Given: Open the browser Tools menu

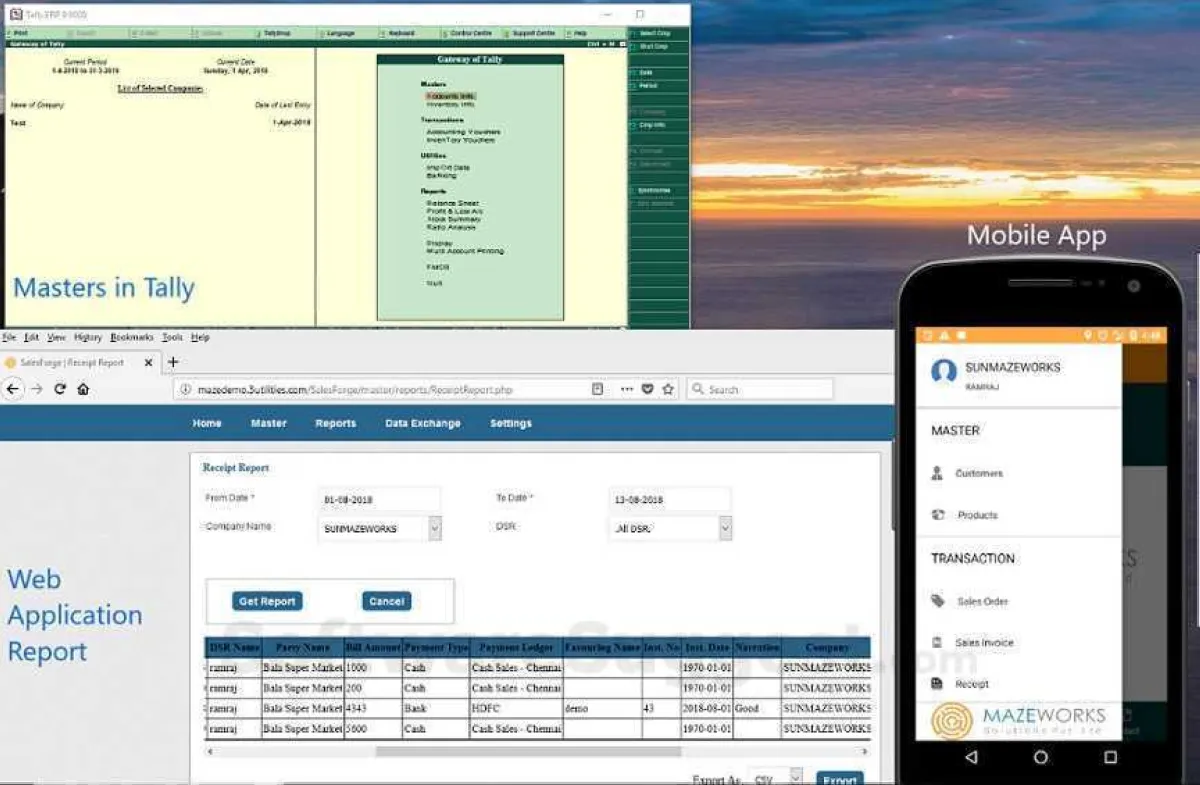Looking at the screenshot, I should [x=172, y=338].
